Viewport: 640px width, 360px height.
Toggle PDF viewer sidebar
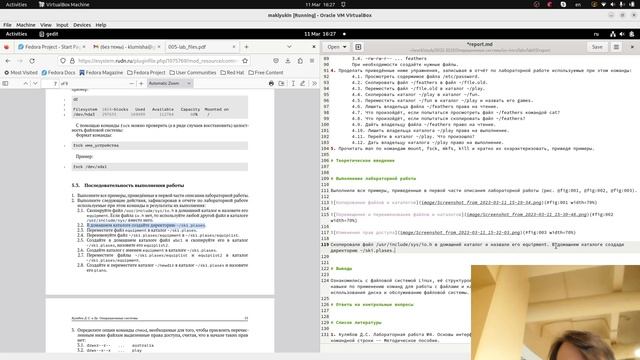(x=5, y=83)
